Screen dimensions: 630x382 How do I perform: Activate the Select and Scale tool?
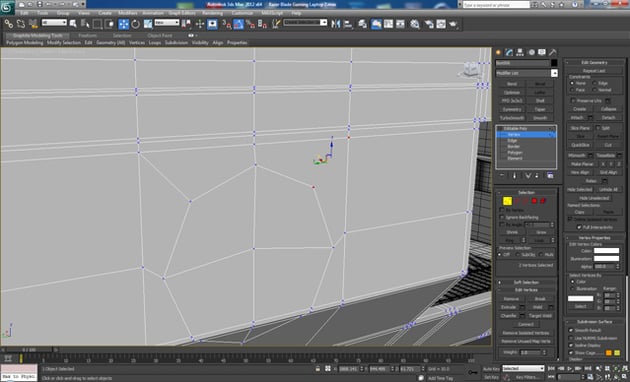(x=148, y=24)
